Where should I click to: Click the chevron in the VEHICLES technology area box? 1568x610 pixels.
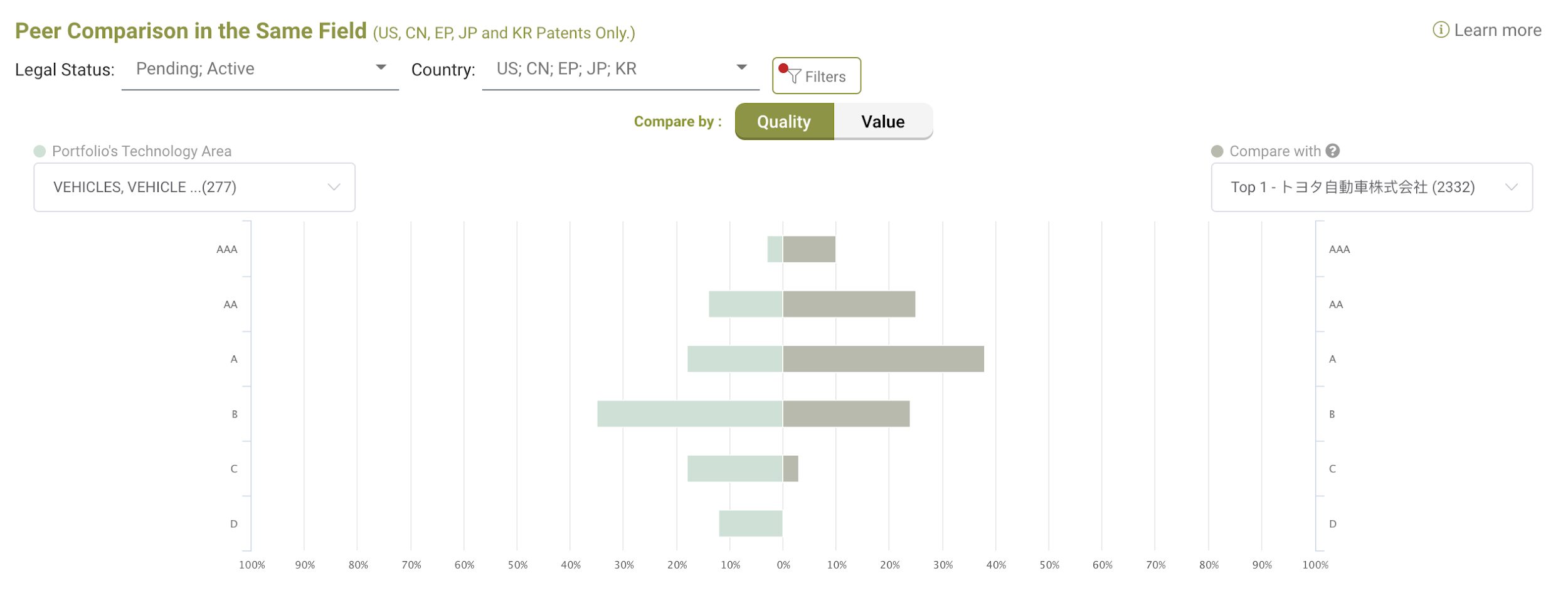click(334, 187)
